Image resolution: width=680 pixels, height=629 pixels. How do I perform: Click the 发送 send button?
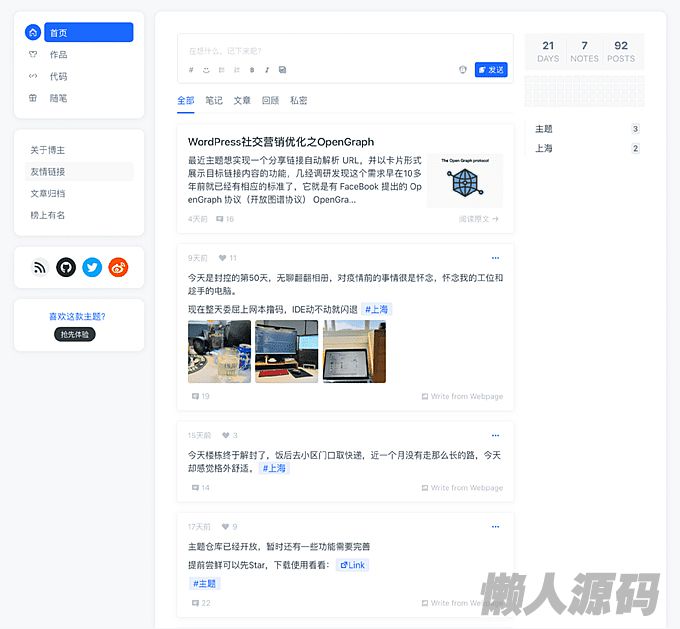[x=491, y=70]
